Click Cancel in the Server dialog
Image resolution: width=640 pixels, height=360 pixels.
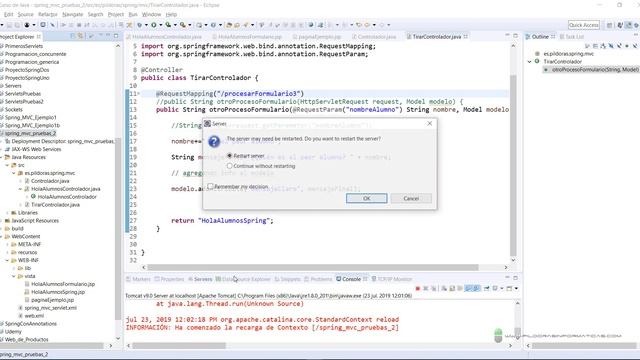tap(411, 198)
